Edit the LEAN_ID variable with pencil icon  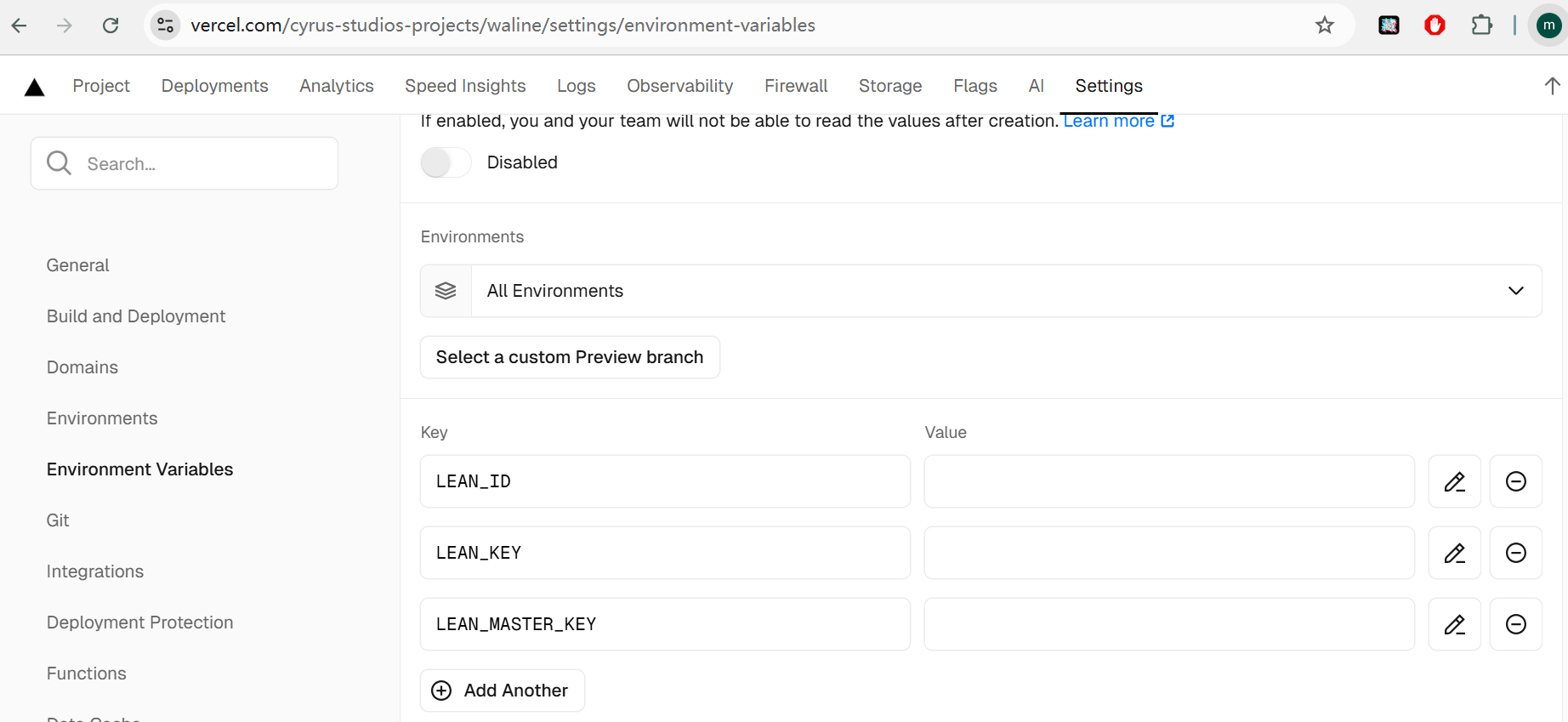click(1454, 481)
